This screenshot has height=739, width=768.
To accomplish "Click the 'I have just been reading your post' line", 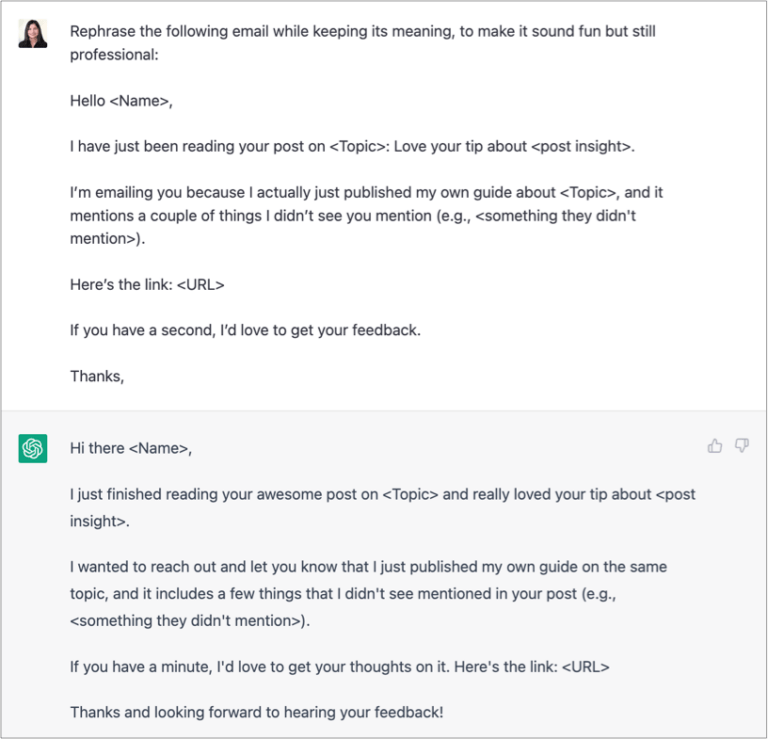I will [352, 146].
